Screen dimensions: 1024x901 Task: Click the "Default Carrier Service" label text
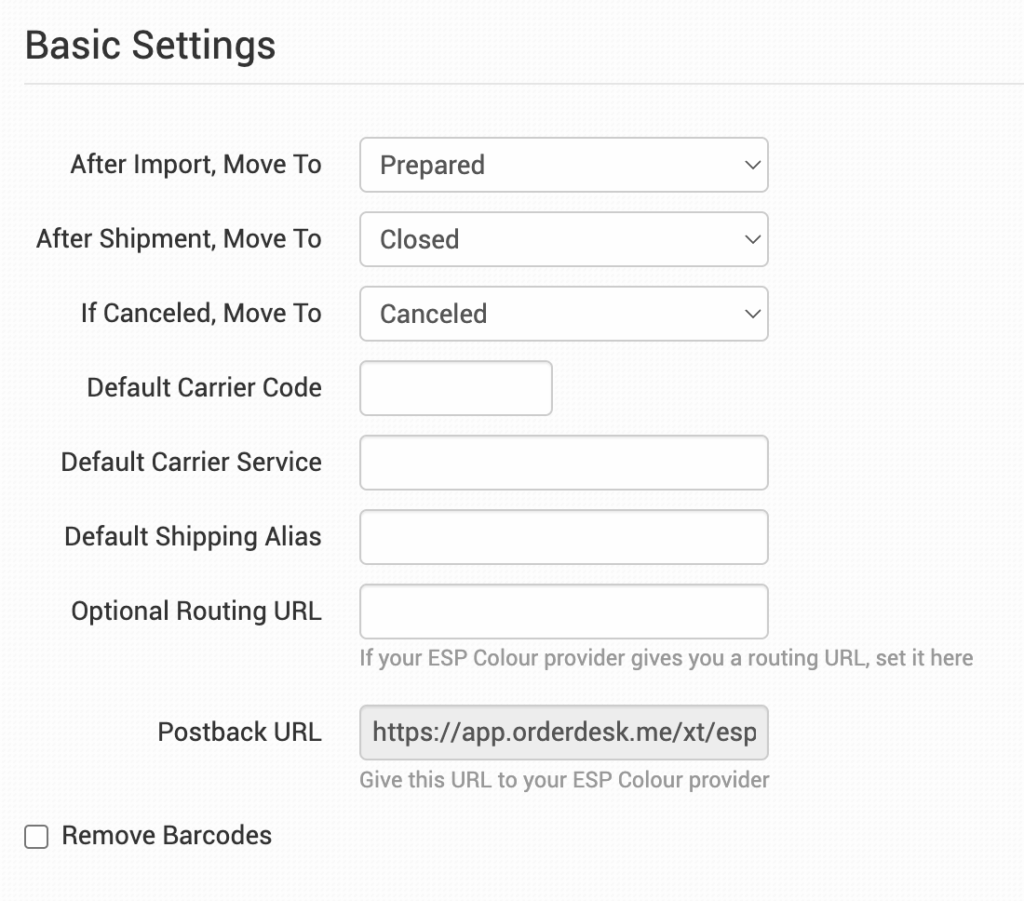(x=191, y=462)
